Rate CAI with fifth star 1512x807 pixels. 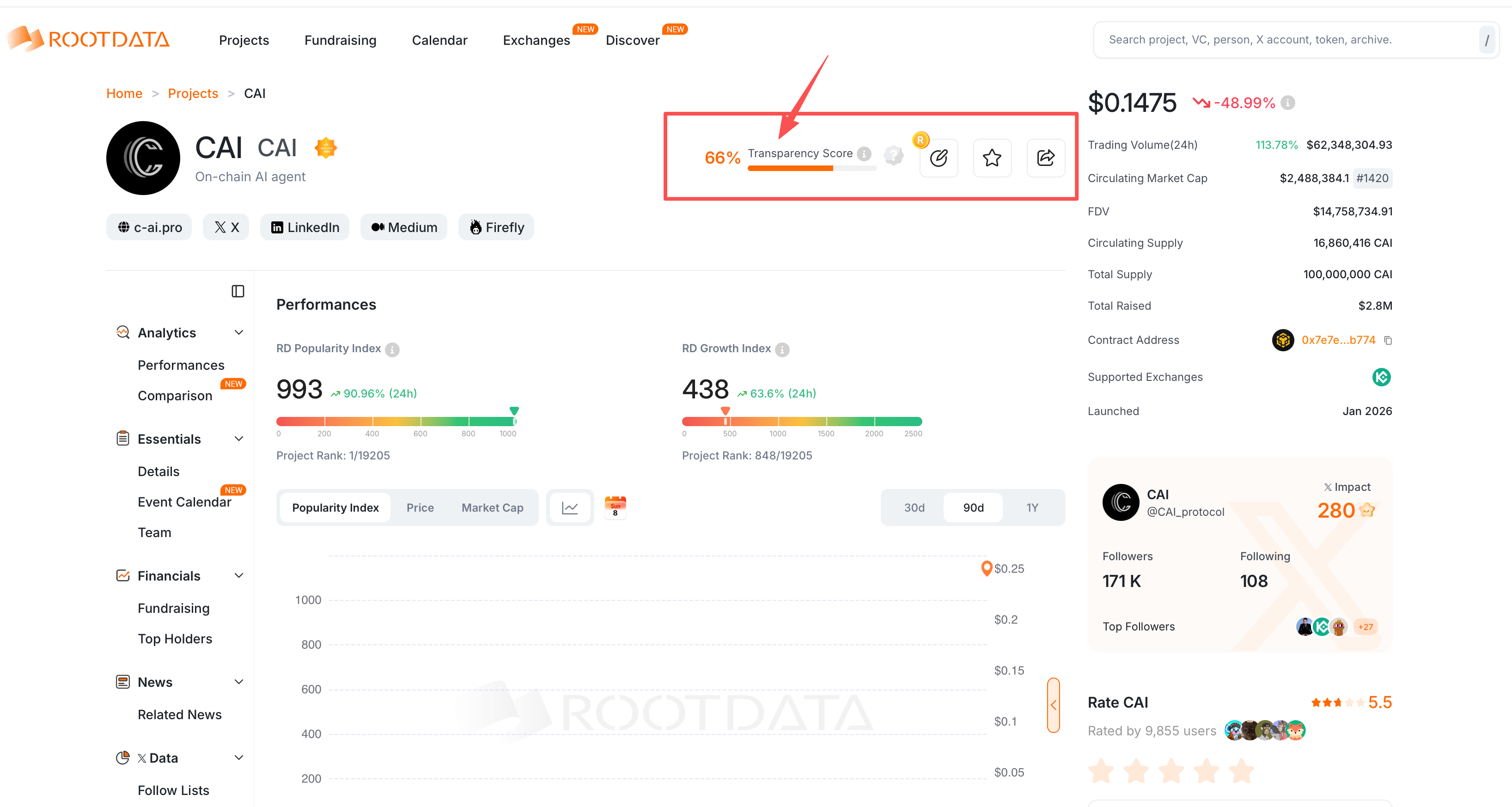pyautogui.click(x=1241, y=771)
